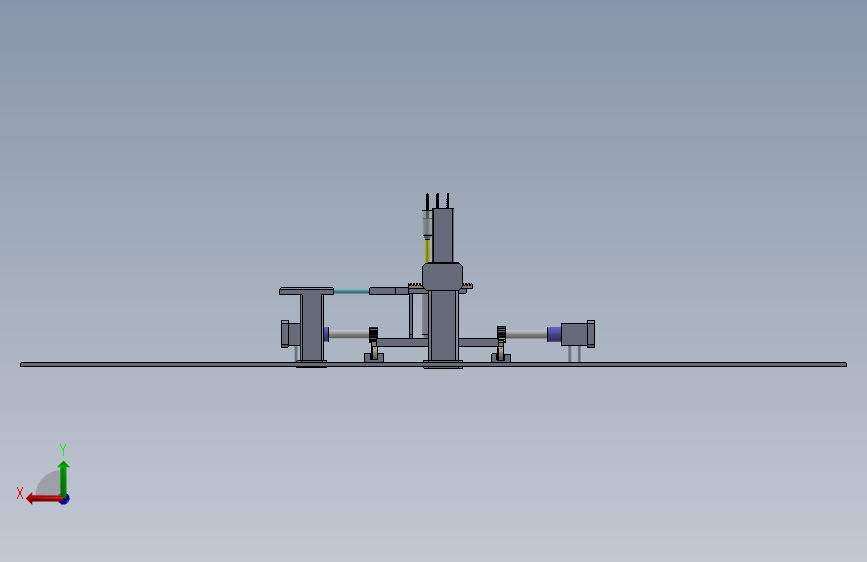Click the red X axis arrow of the triad
This screenshot has width=867, height=562.
pyautogui.click(x=44, y=499)
